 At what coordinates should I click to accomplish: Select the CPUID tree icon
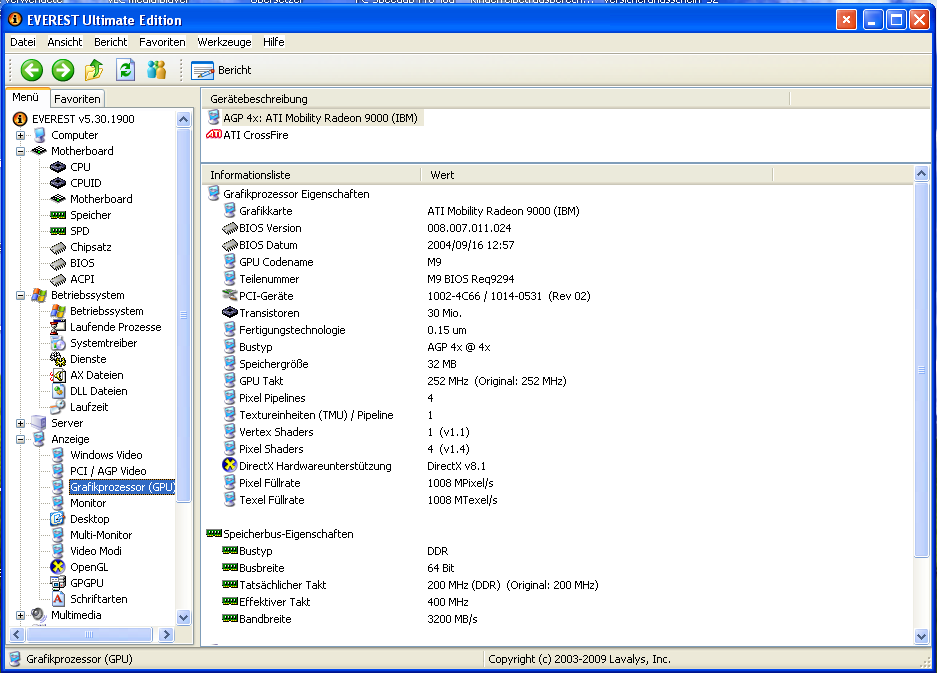coord(58,183)
